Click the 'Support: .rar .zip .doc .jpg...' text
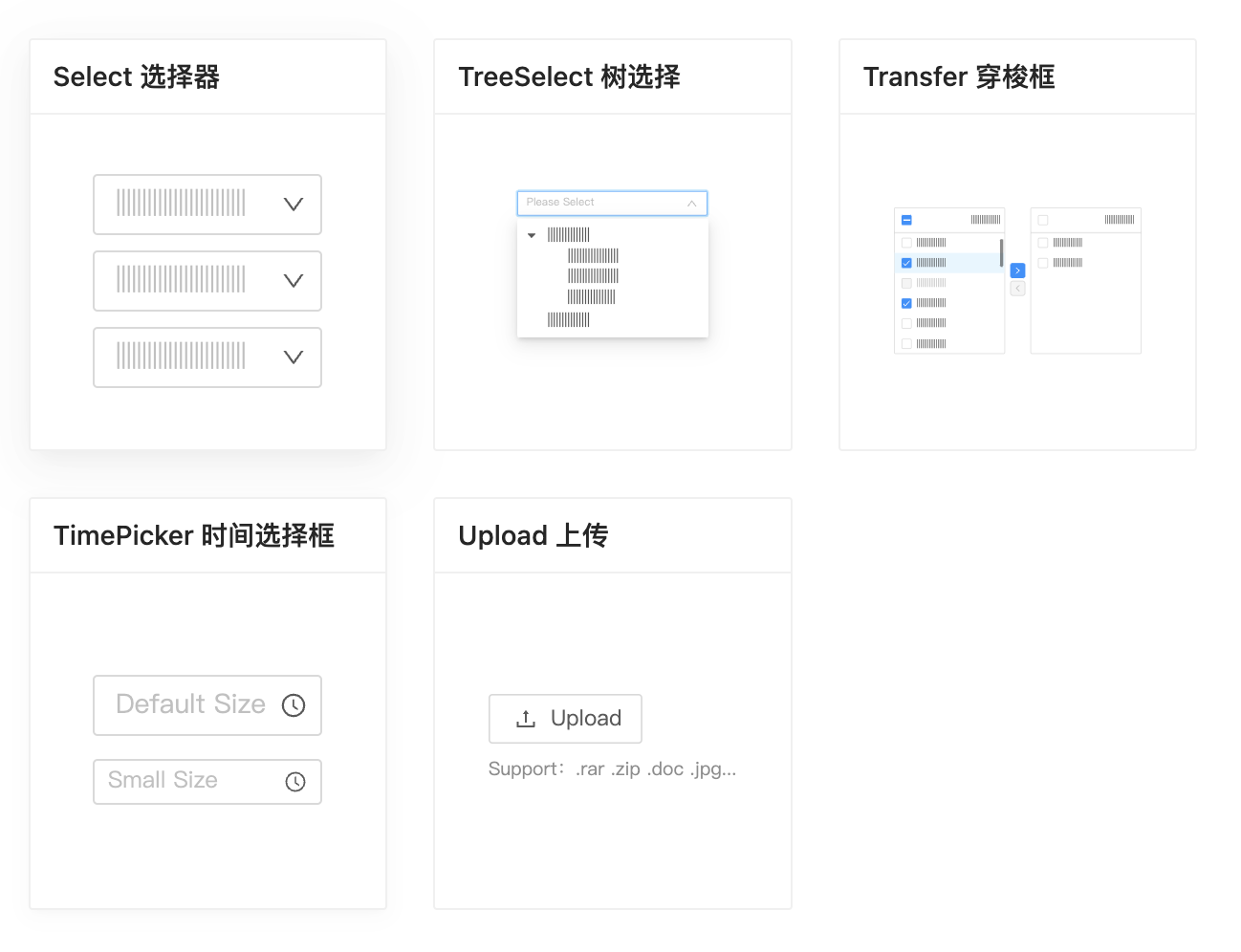Image resolution: width=1241 pixels, height=952 pixels. 612,769
